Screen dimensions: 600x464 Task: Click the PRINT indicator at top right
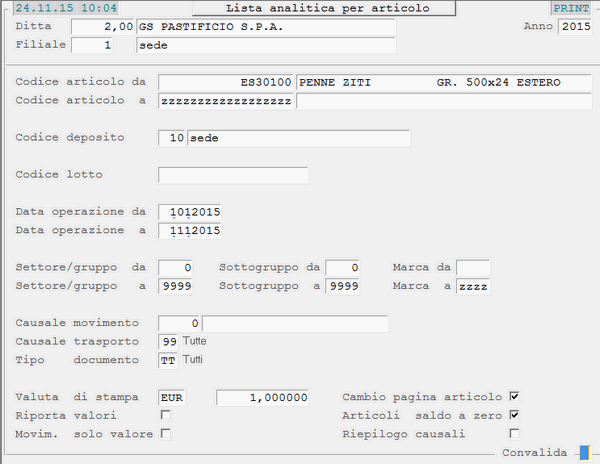pyautogui.click(x=571, y=8)
